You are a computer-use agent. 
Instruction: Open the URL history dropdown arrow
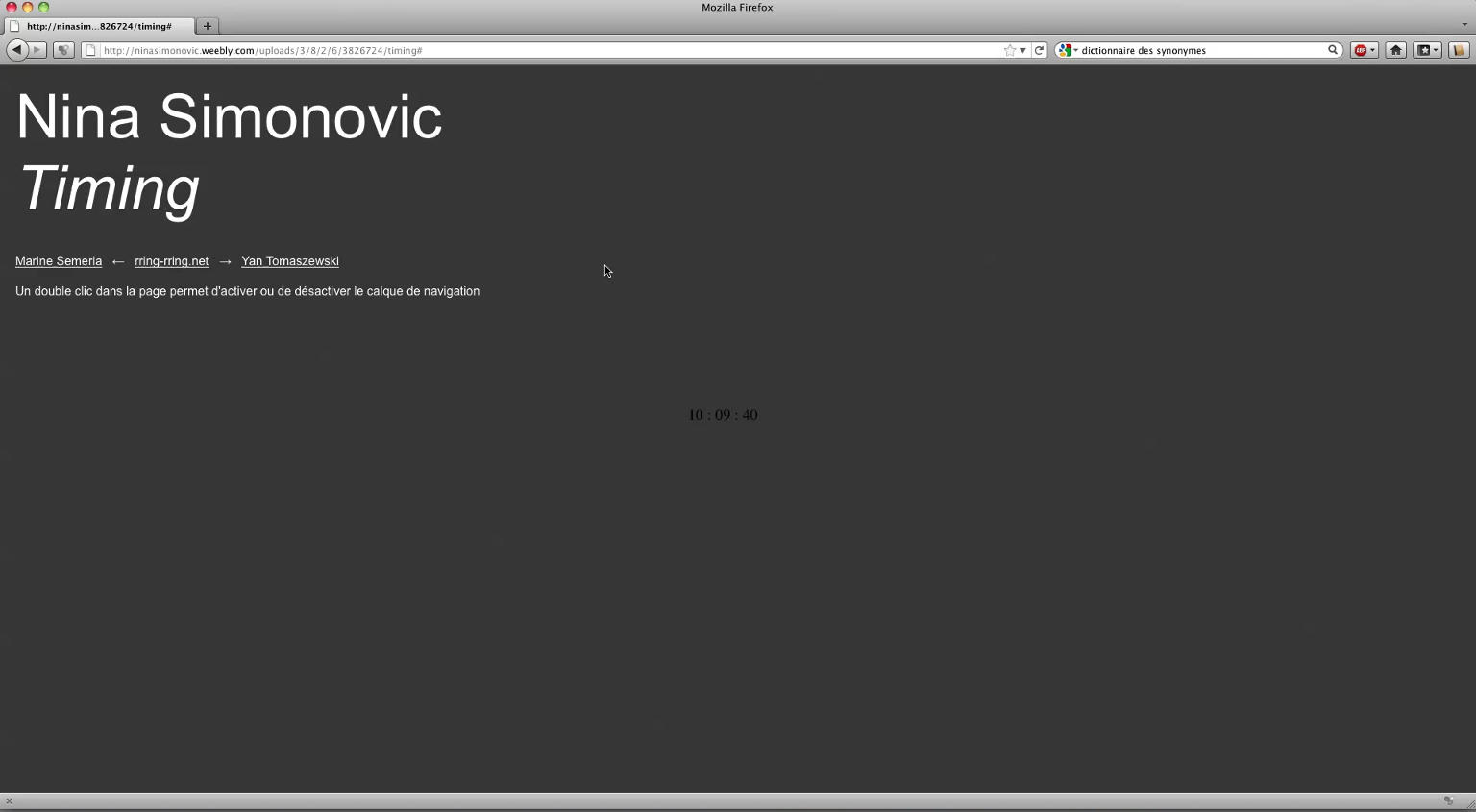[x=1022, y=50]
